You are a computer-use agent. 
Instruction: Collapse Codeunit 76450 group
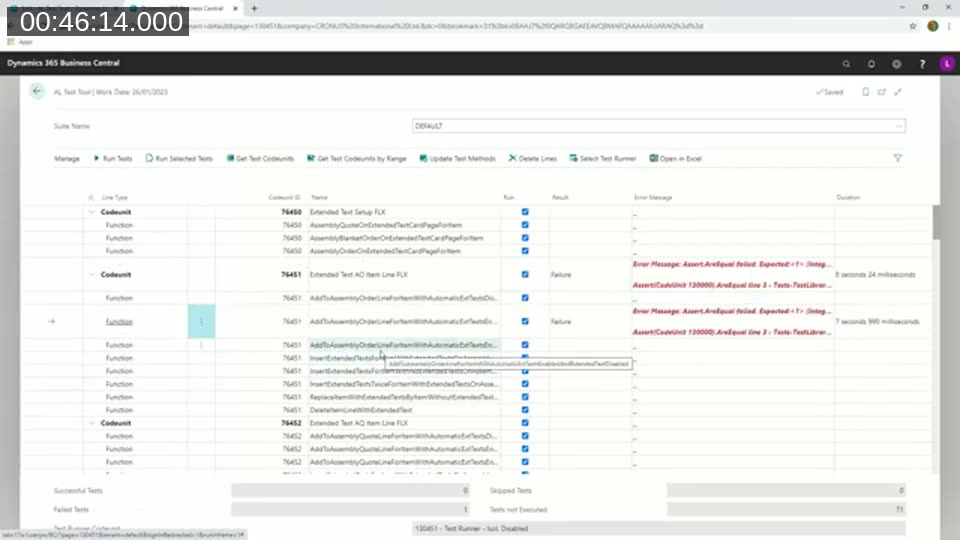(x=92, y=212)
